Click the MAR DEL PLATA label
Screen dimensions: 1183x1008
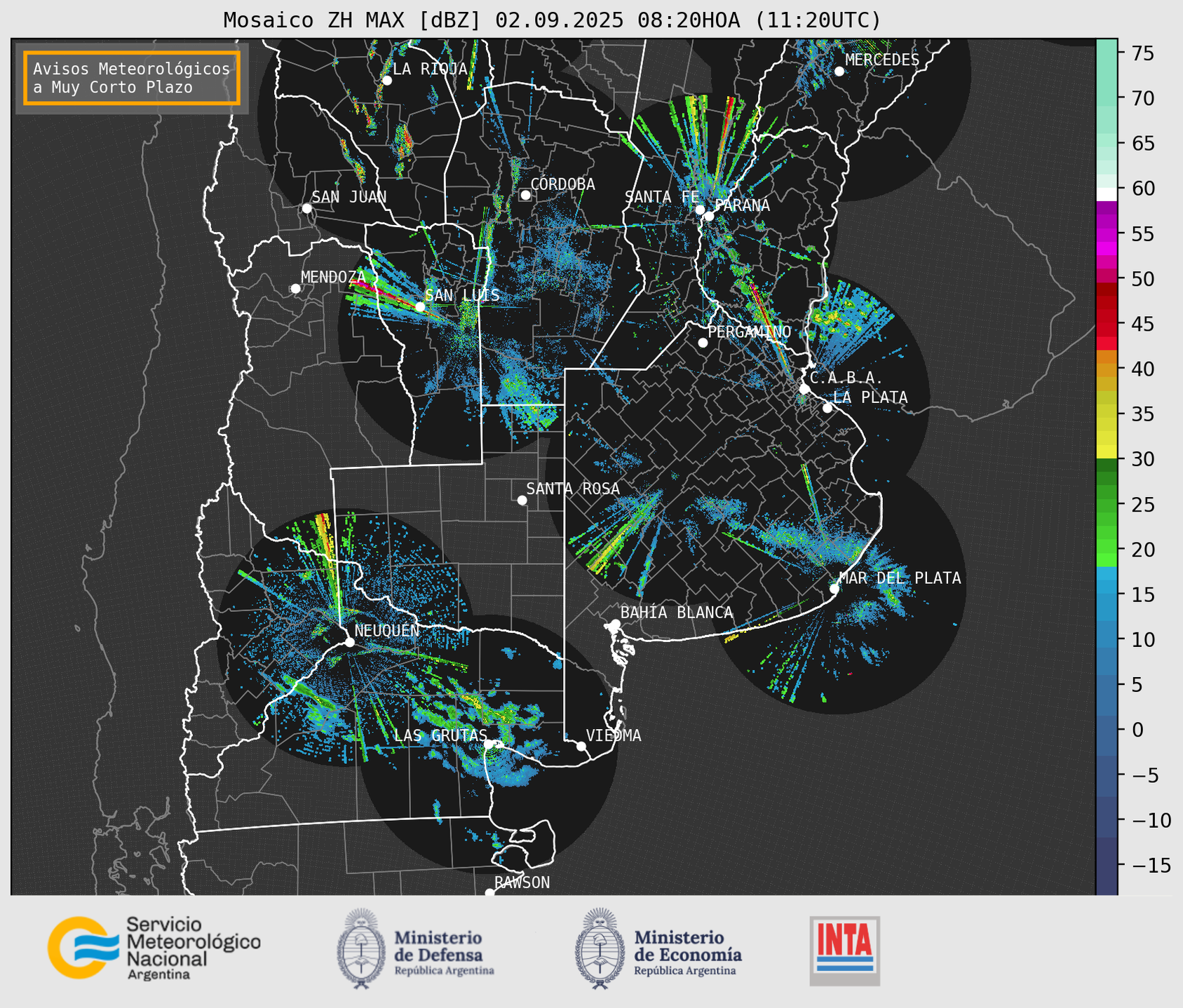(x=900, y=578)
